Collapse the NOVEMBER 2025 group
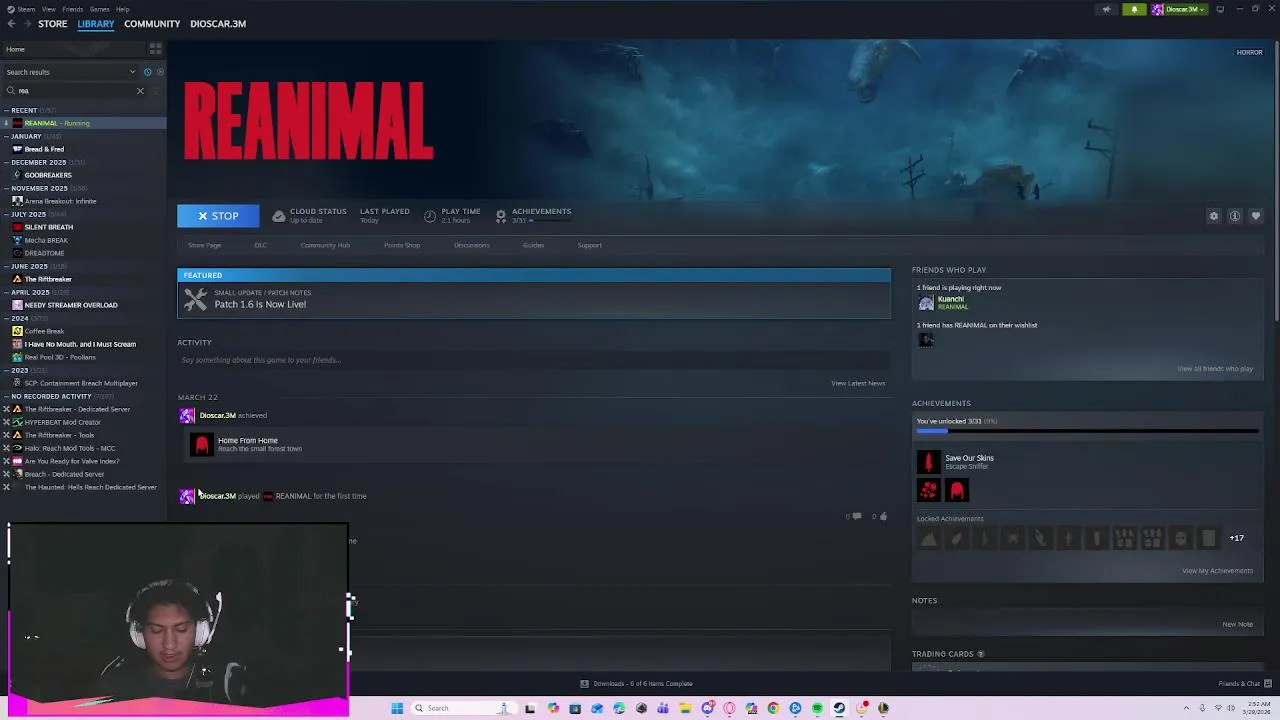The image size is (1280, 720). (6, 188)
